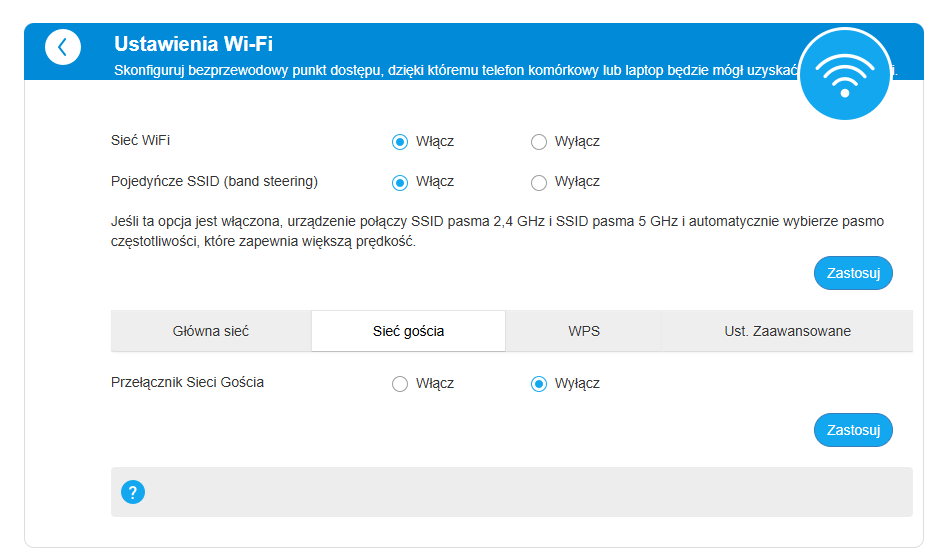Open the Sieć gościa tab
This screenshot has width=942, height=554.
pos(409,331)
